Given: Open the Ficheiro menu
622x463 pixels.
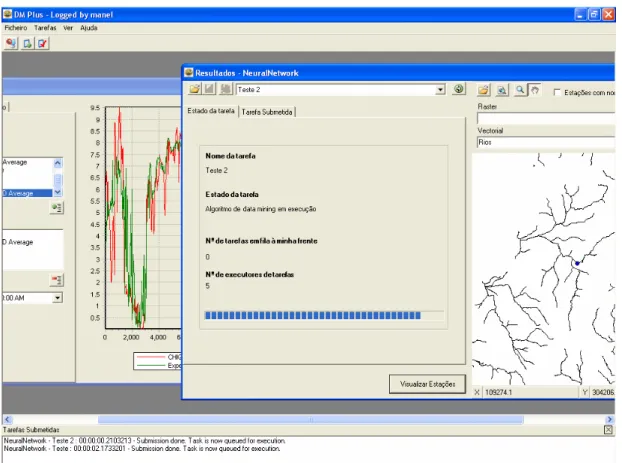Looking at the screenshot, I should point(16,28).
